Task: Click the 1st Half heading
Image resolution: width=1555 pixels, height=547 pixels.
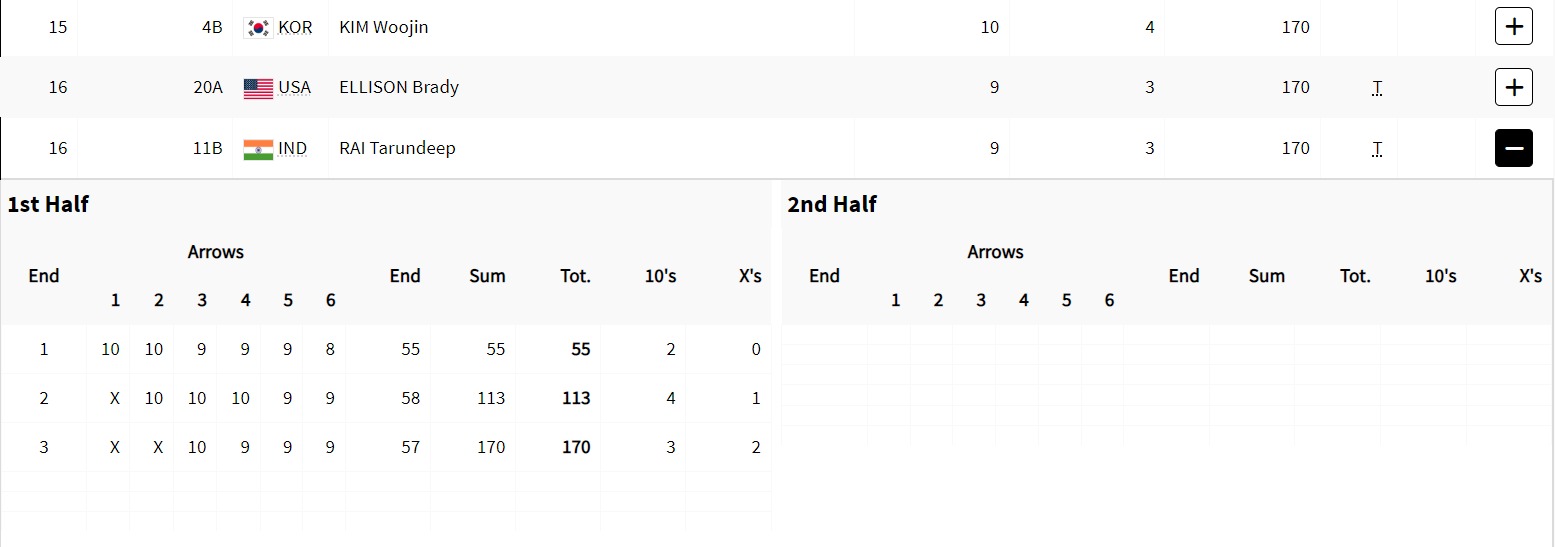Action: point(48,204)
